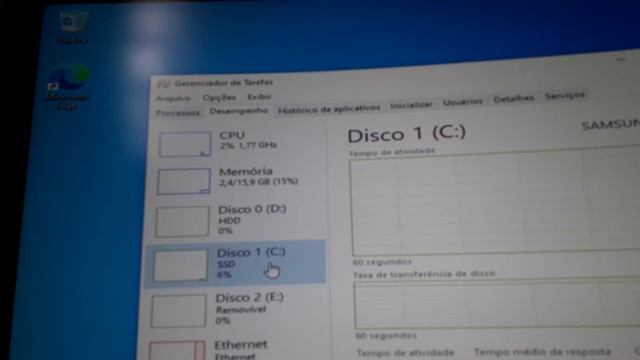Switch to the Processos tab
Image resolution: width=640 pixels, height=360 pixels.
pos(178,113)
